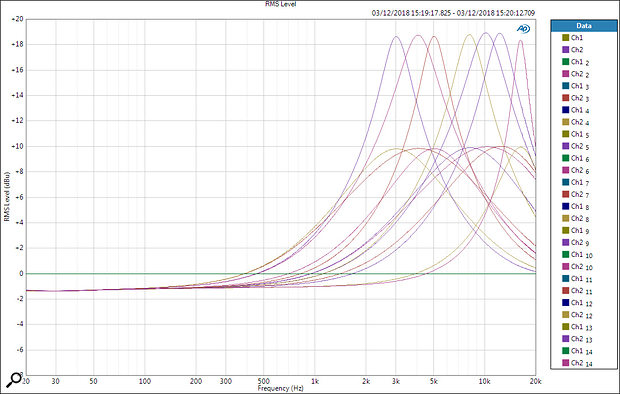Select the Ch1 11 legend entry

(x=578, y=279)
